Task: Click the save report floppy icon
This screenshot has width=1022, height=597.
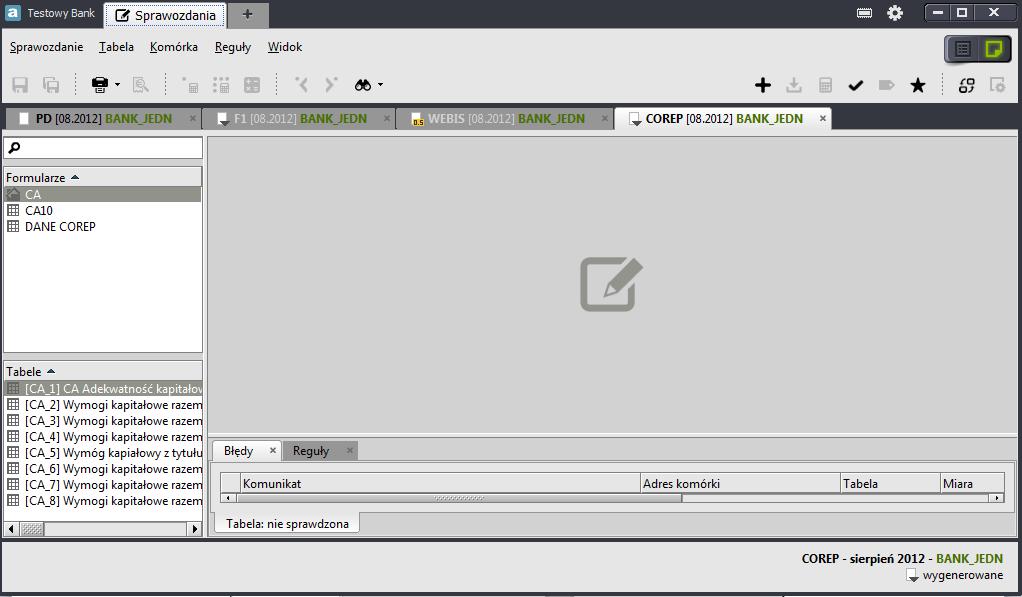Action: [x=20, y=85]
